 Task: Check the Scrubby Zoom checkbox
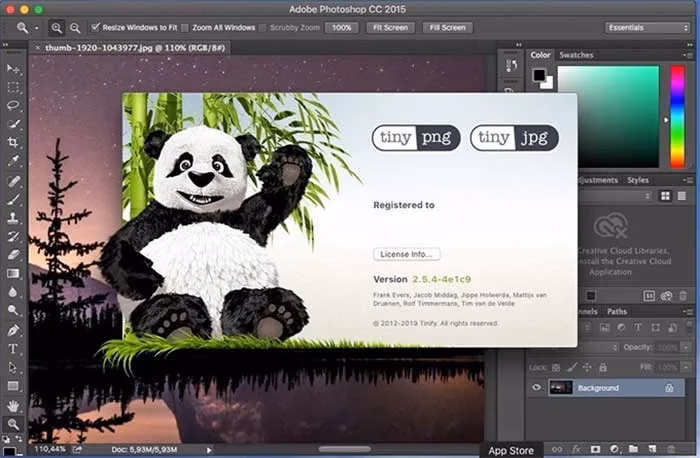[x=262, y=28]
